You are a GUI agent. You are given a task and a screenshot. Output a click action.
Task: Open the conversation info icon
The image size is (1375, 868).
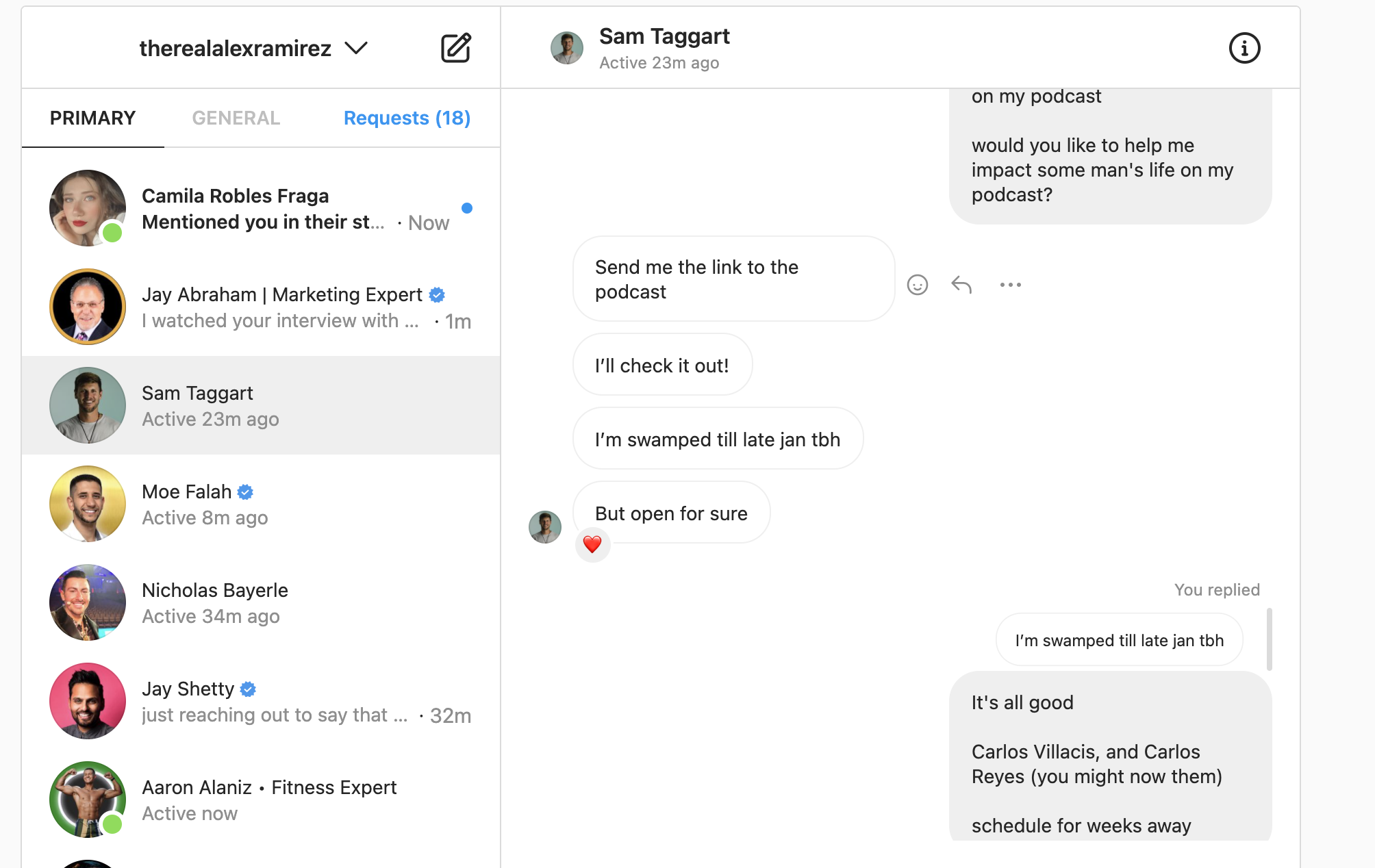1244,48
